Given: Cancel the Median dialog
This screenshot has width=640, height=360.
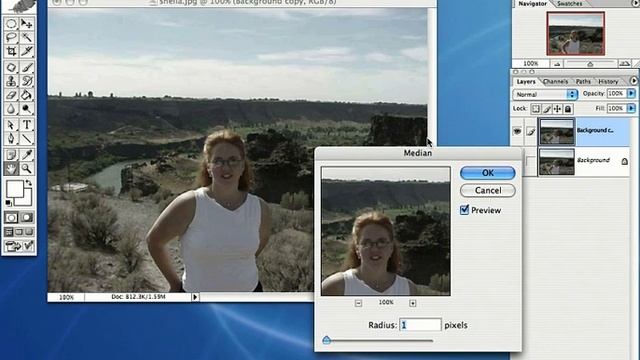Looking at the screenshot, I should [488, 190].
